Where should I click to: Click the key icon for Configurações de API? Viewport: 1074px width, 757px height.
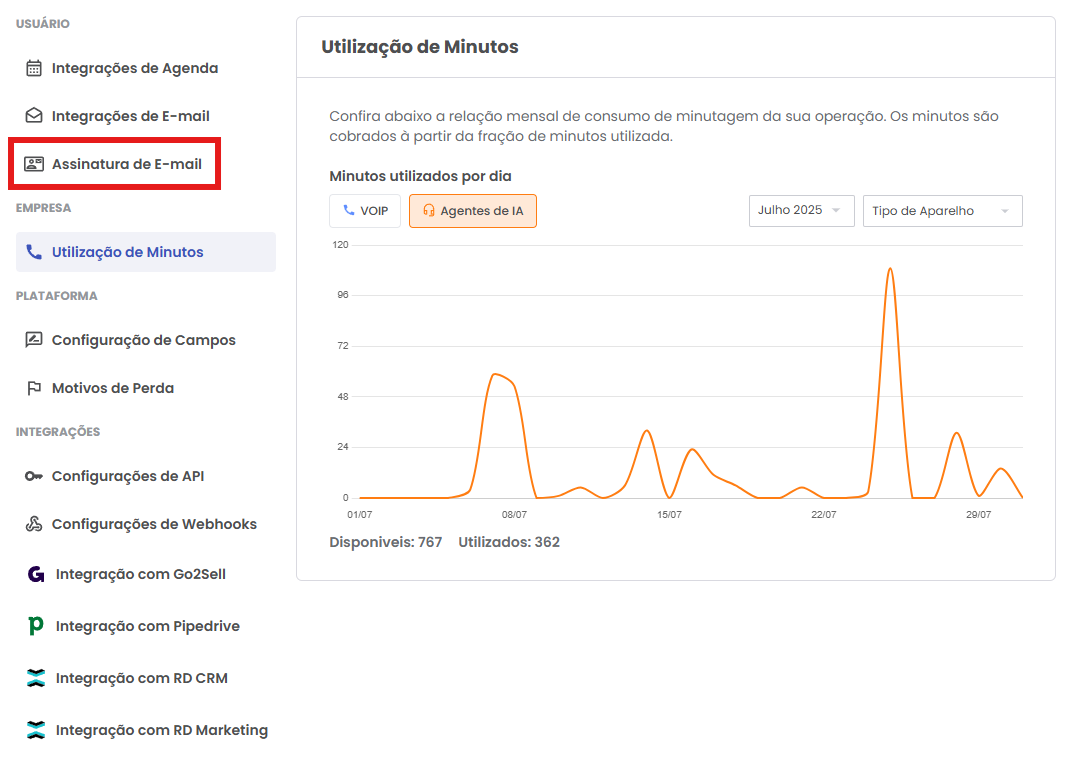[34, 476]
